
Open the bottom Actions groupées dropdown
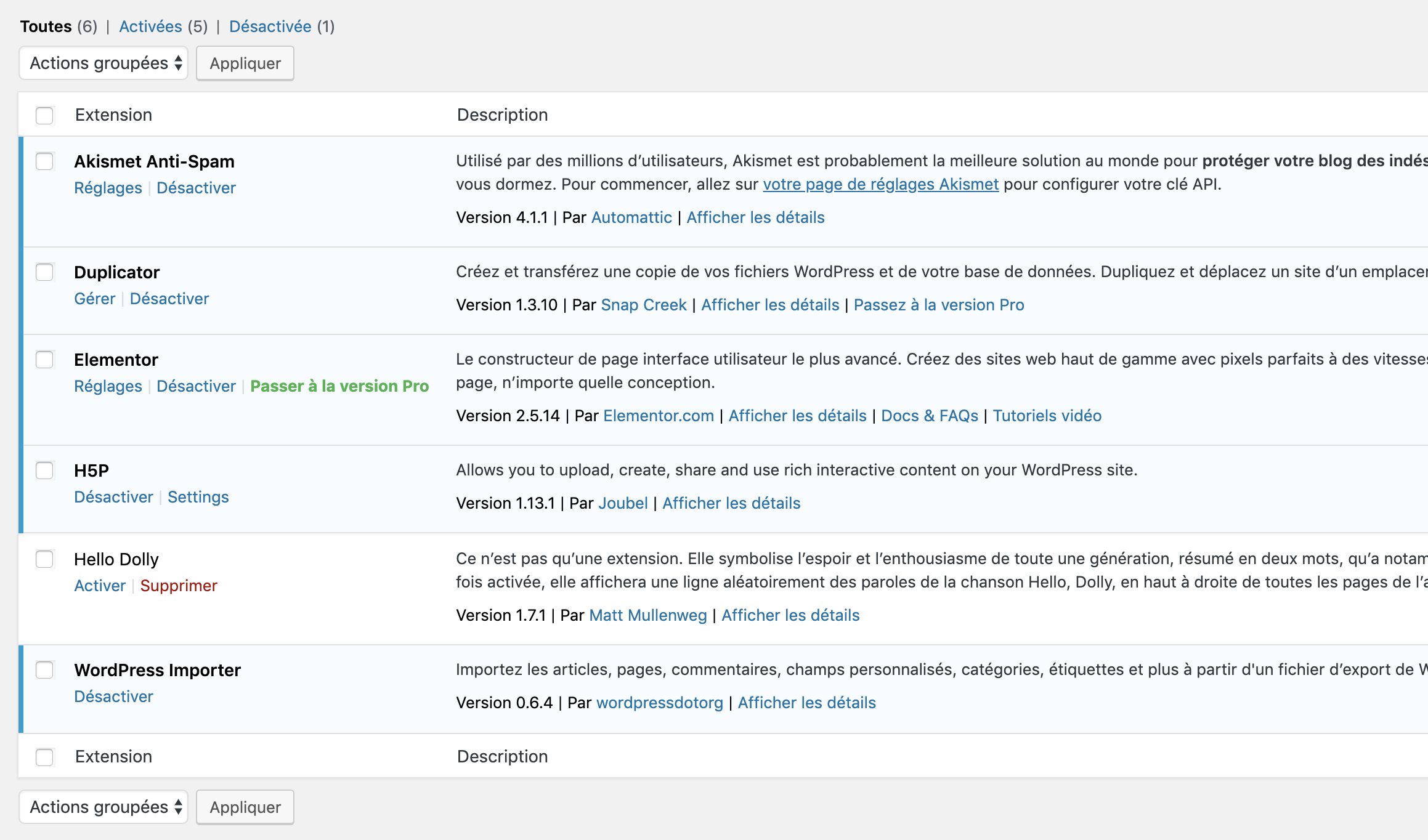tap(103, 807)
